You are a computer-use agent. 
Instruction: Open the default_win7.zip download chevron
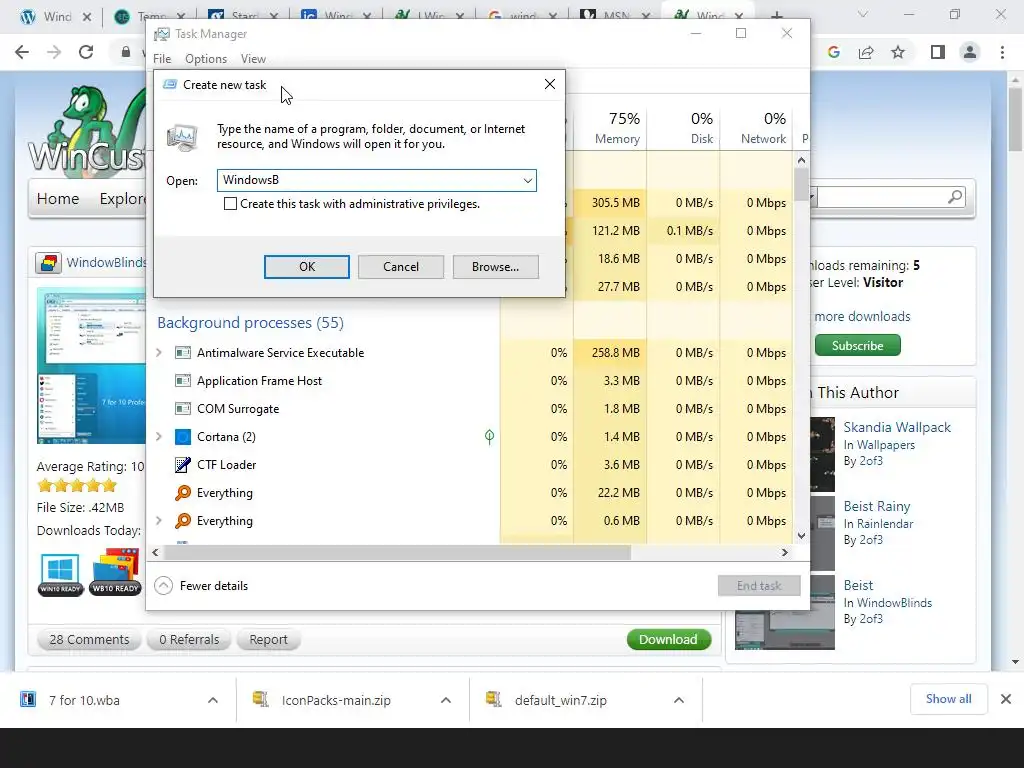[679, 700]
